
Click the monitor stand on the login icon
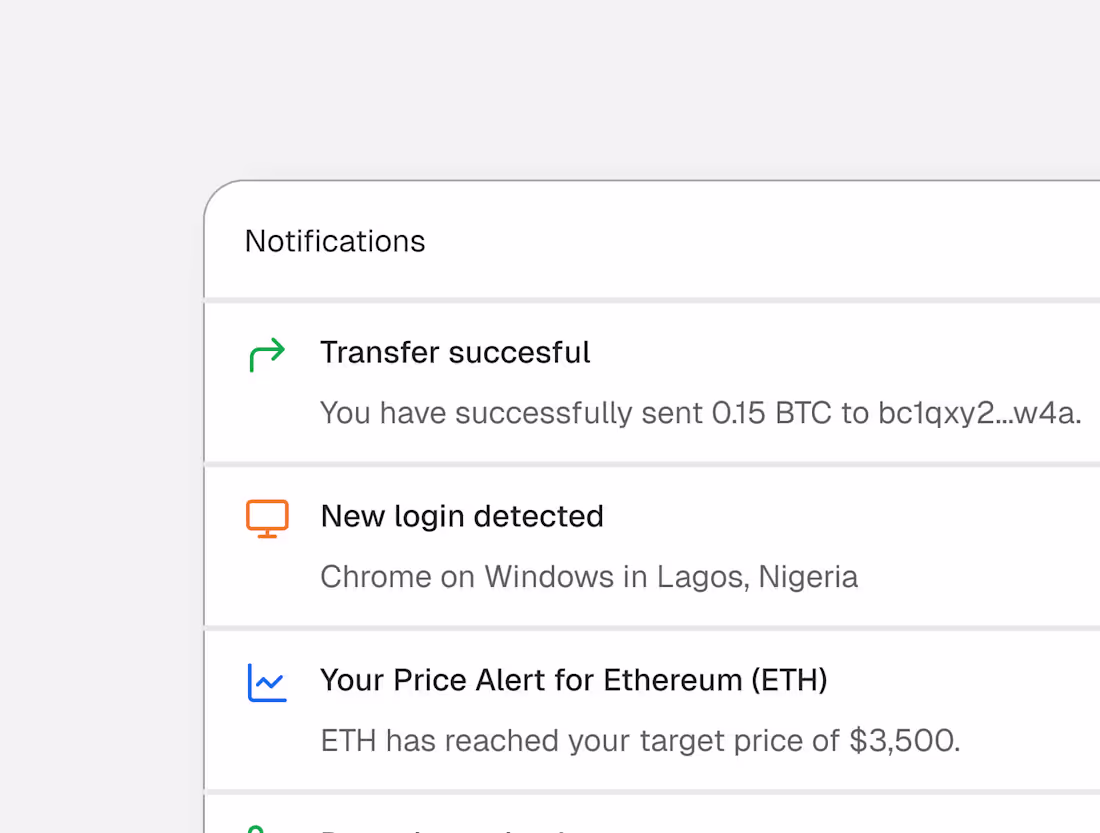(x=266, y=534)
